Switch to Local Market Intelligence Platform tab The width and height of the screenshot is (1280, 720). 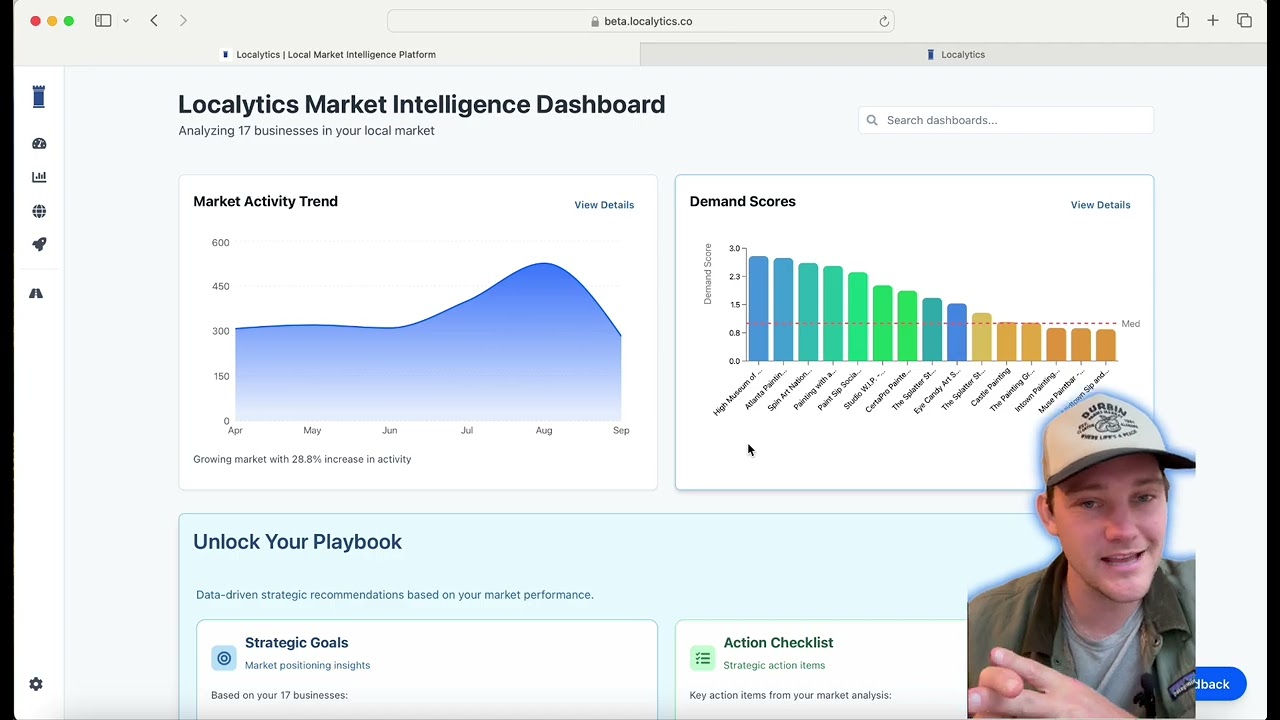327,55
